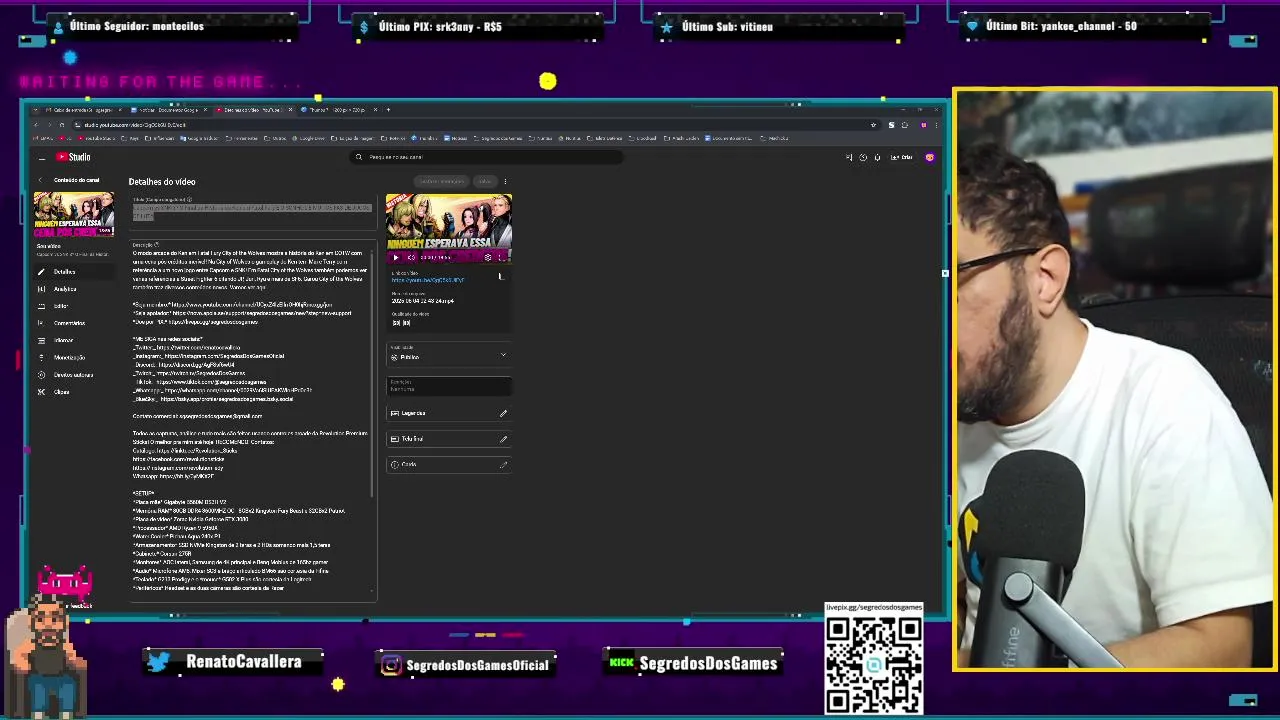
Task: Click into the Descrição text area
Action: 252,420
